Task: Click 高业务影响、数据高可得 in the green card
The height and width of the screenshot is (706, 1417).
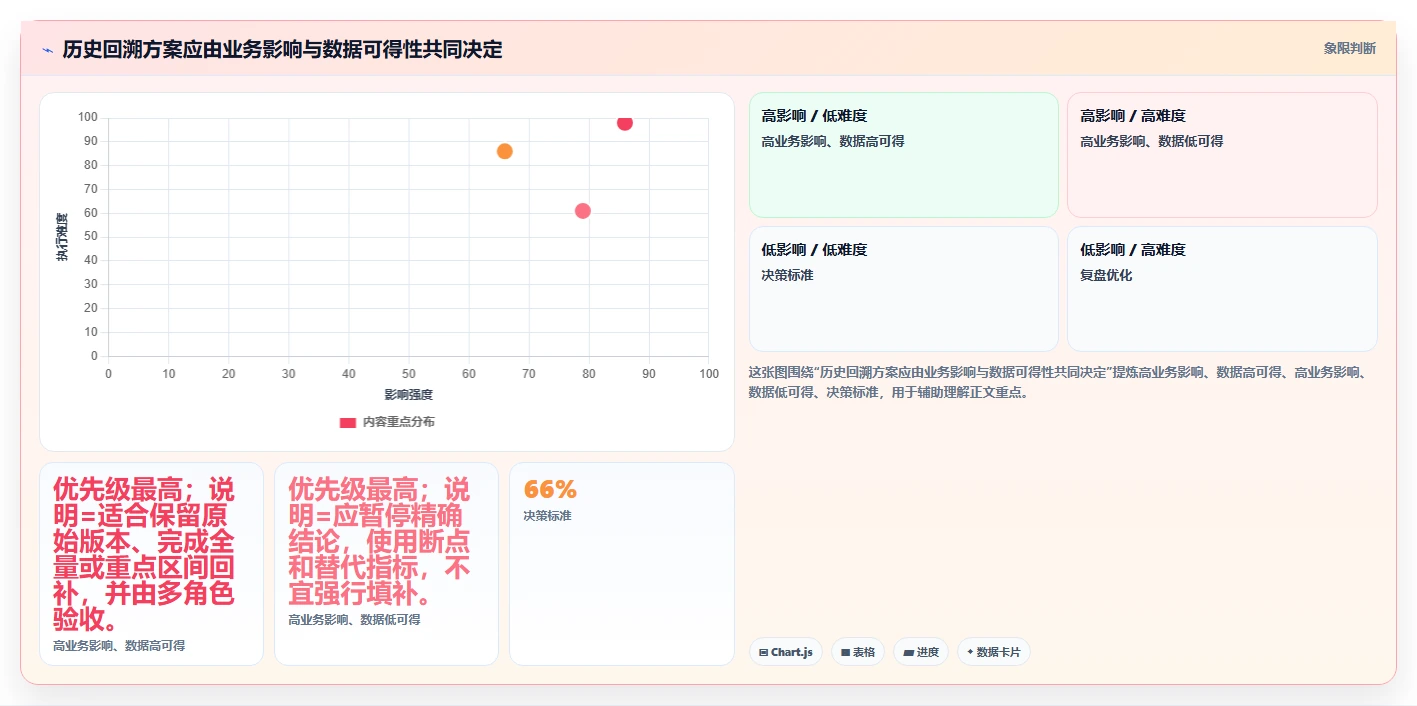Action: [x=833, y=142]
